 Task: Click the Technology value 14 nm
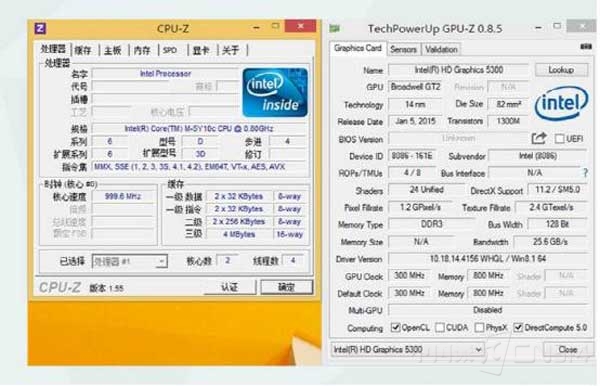coord(415,104)
